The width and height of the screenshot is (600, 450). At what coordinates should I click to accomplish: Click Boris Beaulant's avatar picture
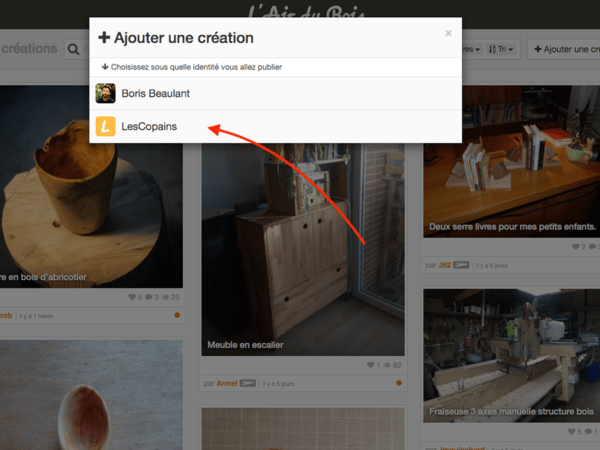tap(105, 93)
